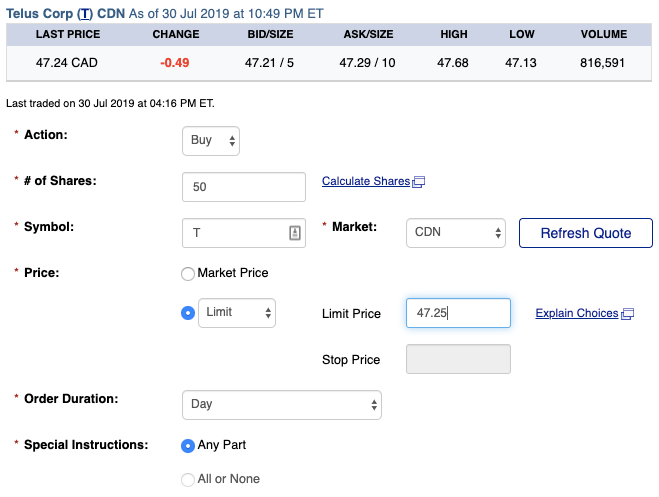Choose the Any Part special instruction

tap(187, 445)
